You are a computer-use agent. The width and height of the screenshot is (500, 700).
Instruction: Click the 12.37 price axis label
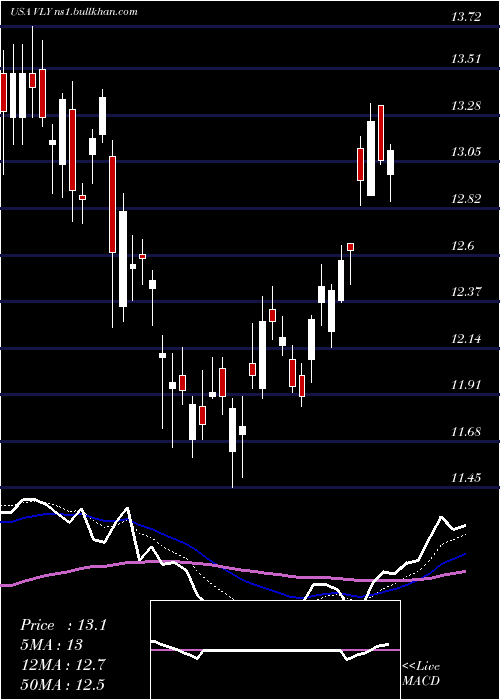[467, 292]
